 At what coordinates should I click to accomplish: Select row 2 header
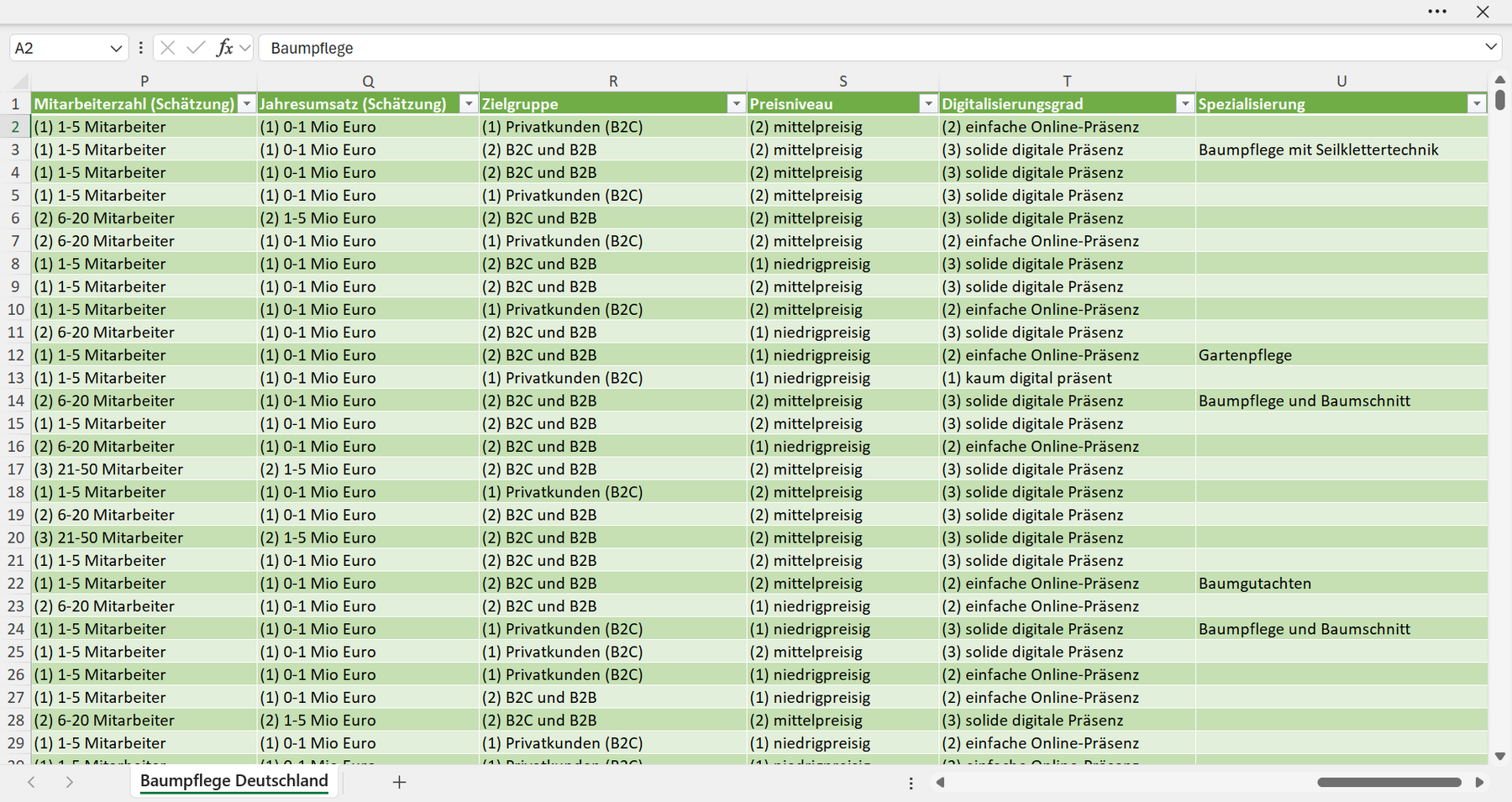coord(15,127)
